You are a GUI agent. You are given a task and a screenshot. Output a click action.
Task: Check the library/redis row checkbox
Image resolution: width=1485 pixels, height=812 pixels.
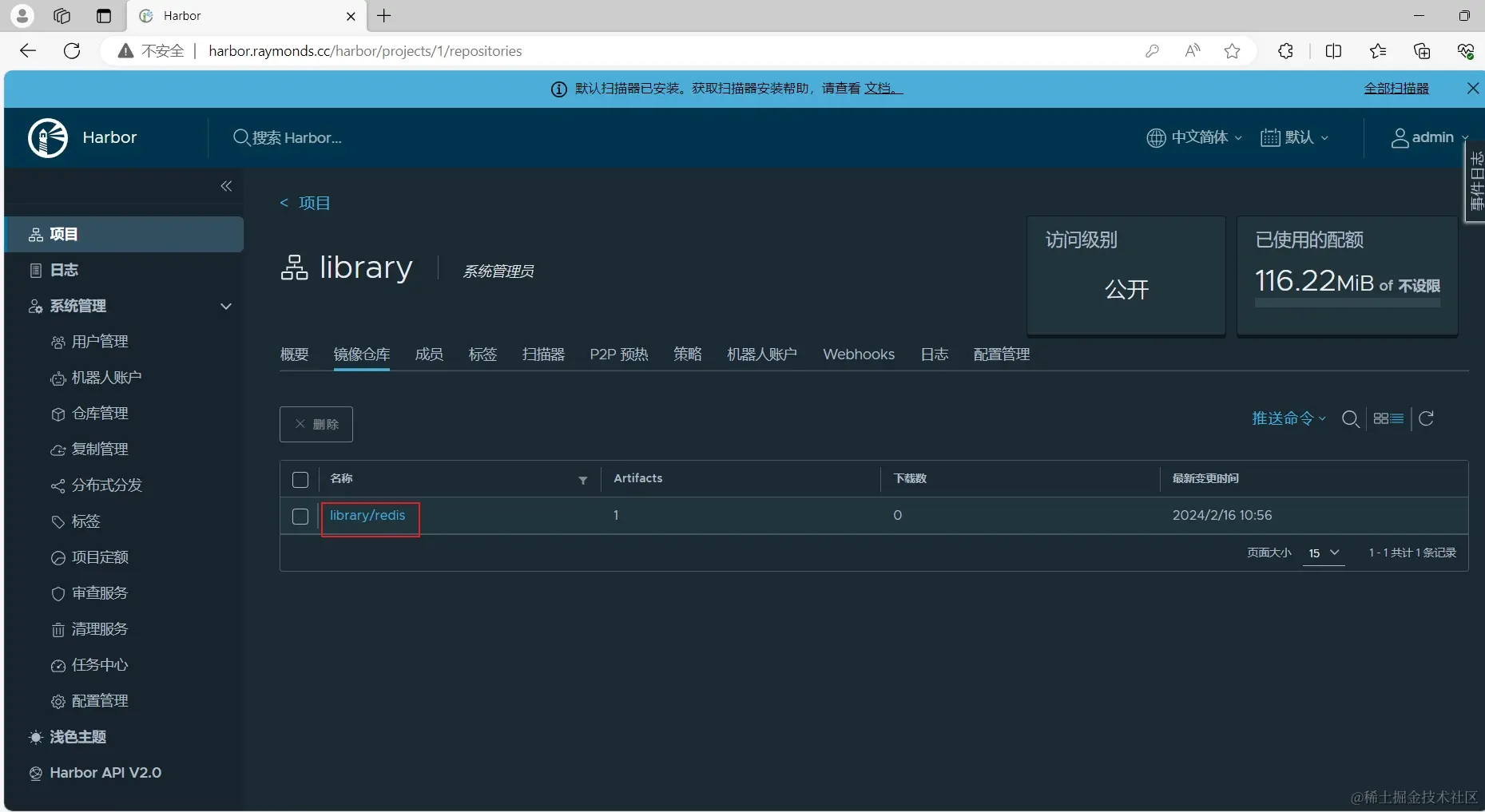300,517
